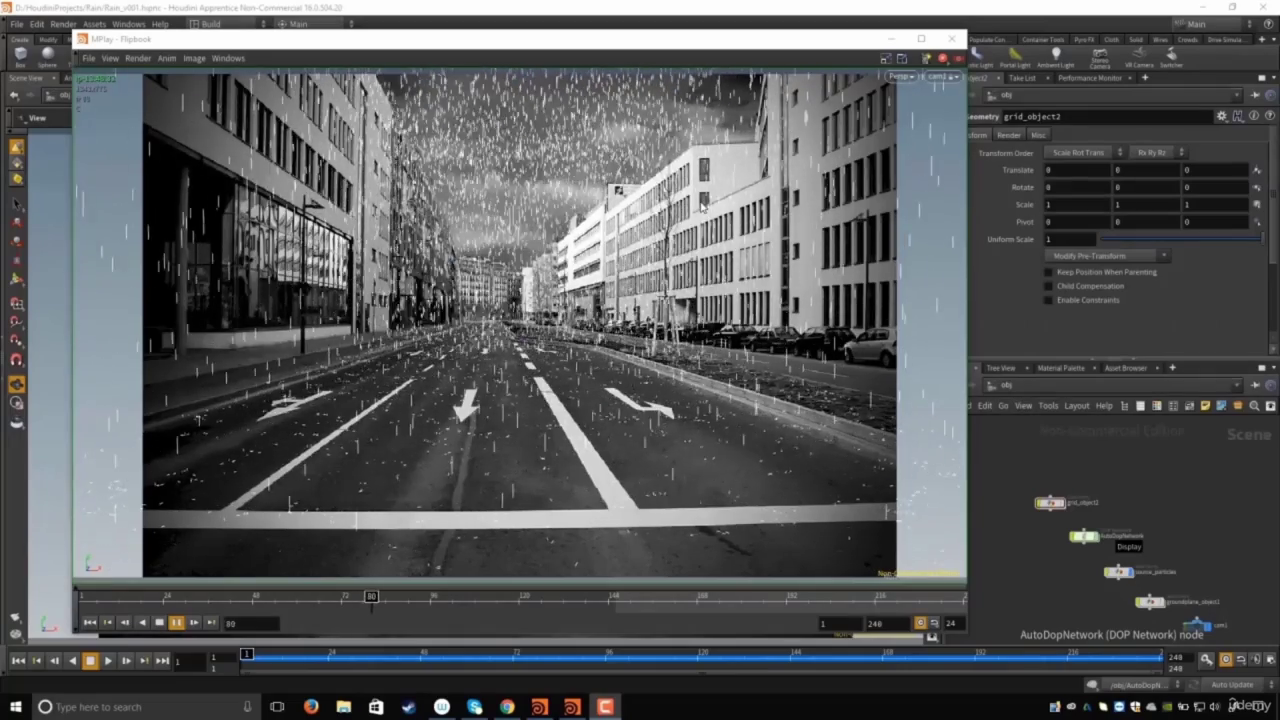Open the Misc parameters tab
Screen dimensions: 1280x720
[x=1038, y=135]
